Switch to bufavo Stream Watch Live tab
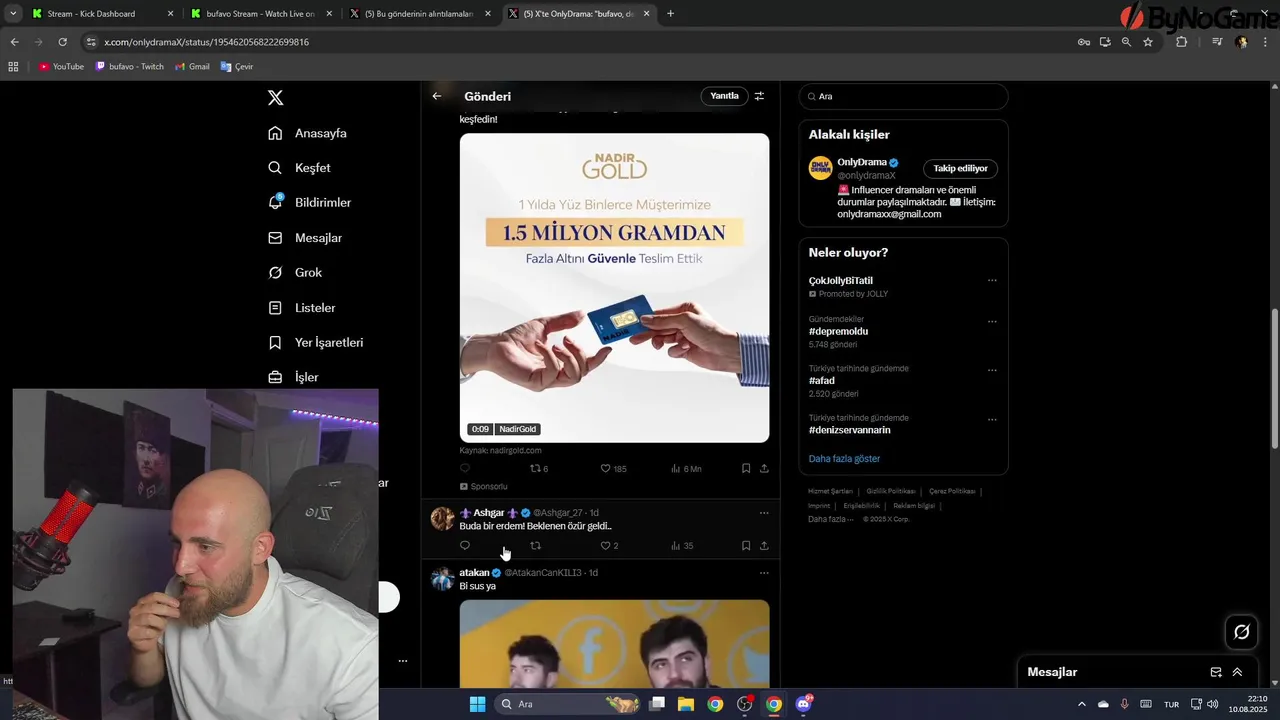Viewport: 1280px width, 720px height. [262, 14]
